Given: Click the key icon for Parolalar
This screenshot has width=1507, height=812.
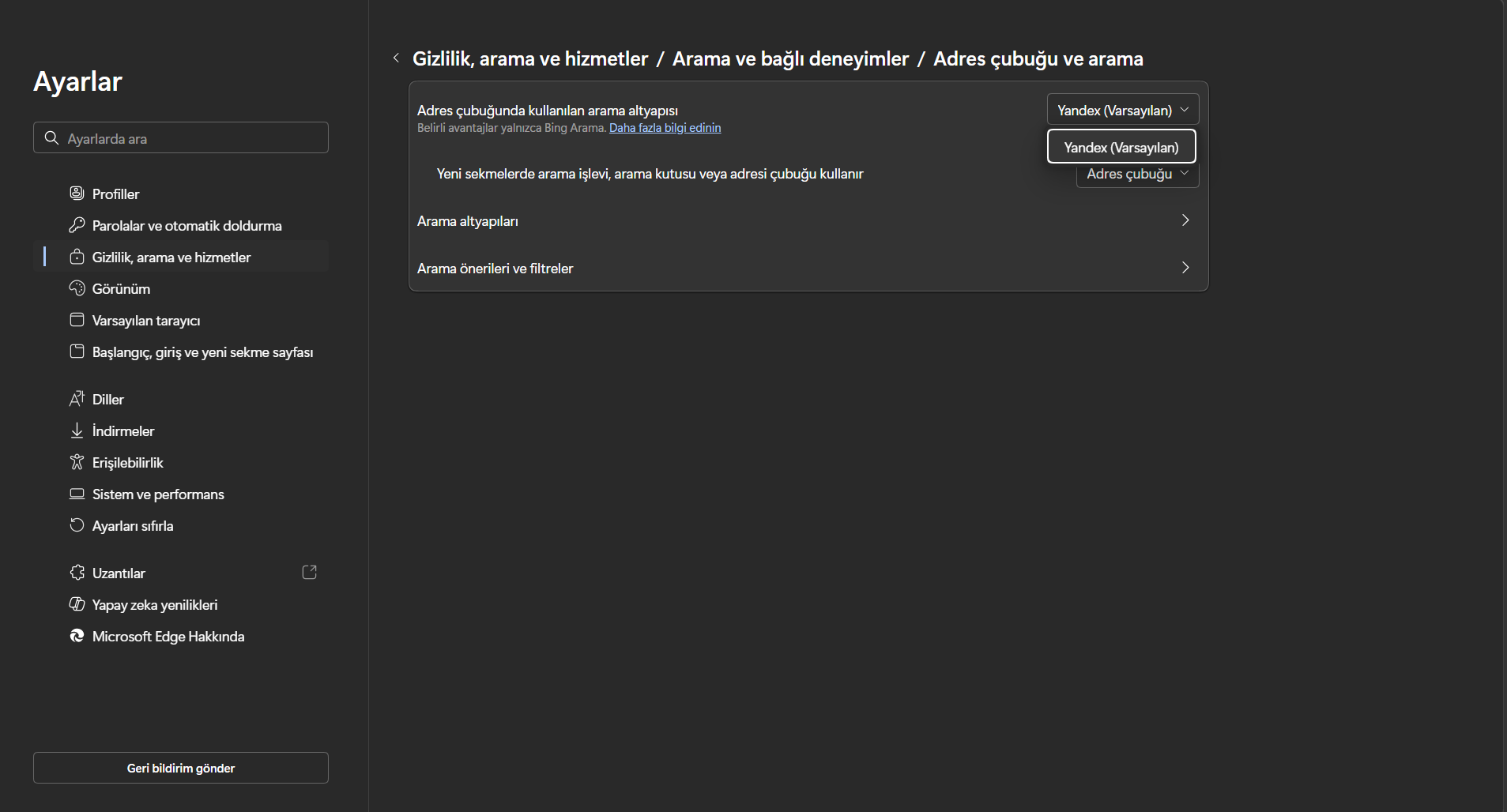Looking at the screenshot, I should (77, 225).
